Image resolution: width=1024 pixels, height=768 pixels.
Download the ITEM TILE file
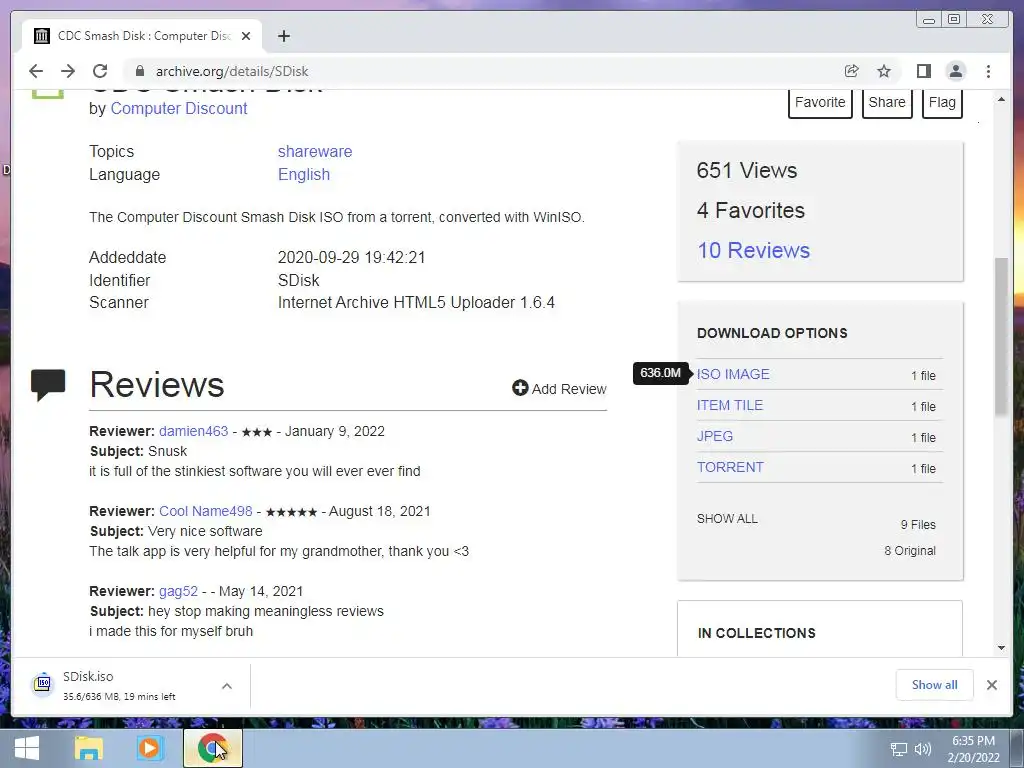[x=729, y=405]
